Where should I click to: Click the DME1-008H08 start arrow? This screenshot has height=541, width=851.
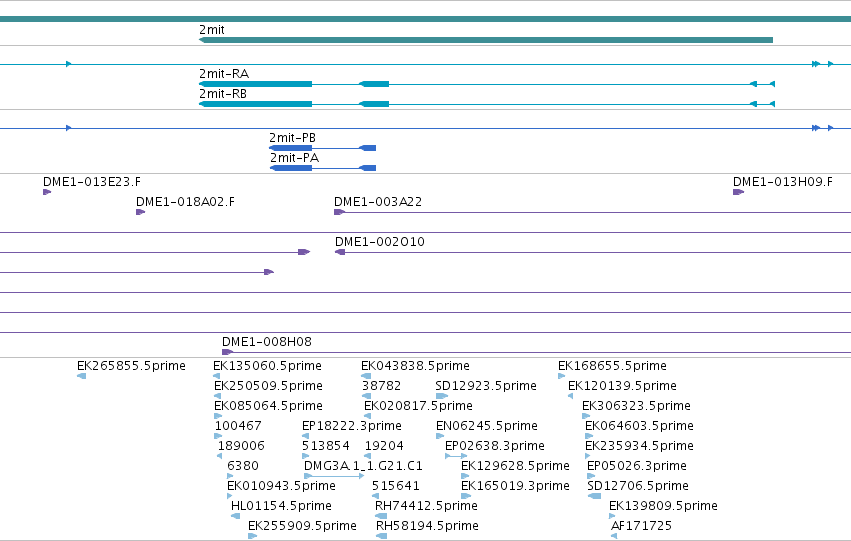click(227, 352)
